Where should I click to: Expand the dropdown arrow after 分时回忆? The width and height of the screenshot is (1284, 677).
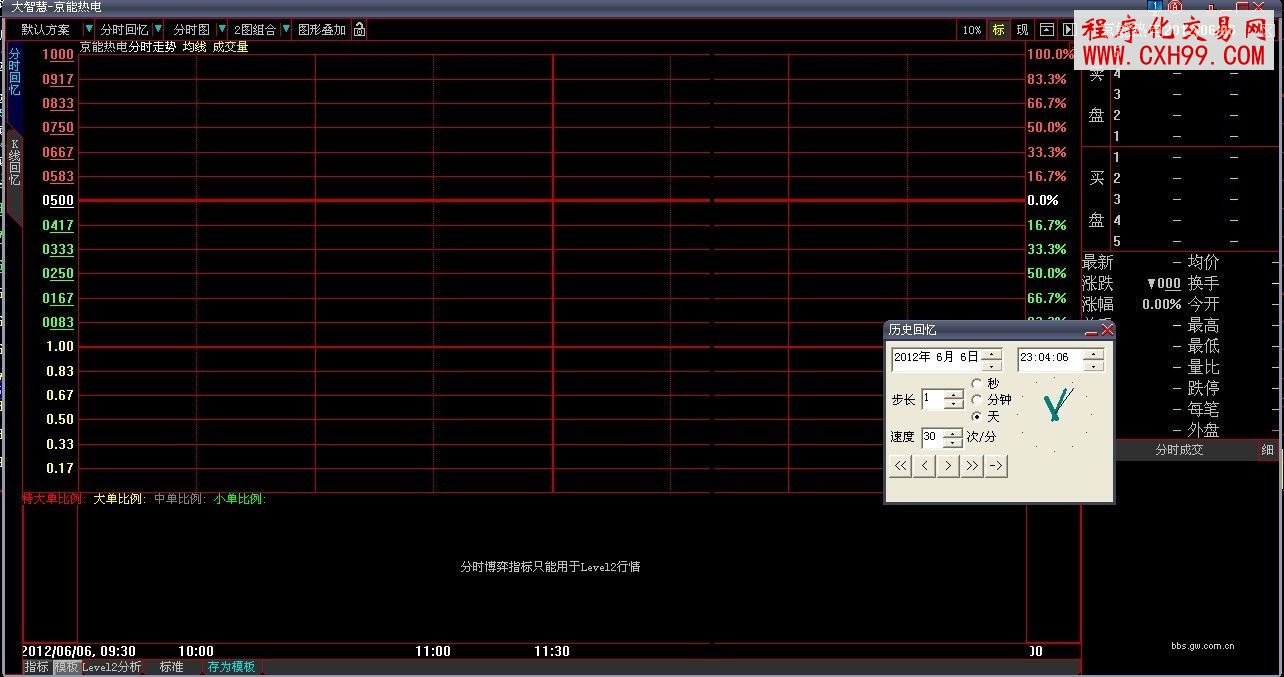pos(158,30)
